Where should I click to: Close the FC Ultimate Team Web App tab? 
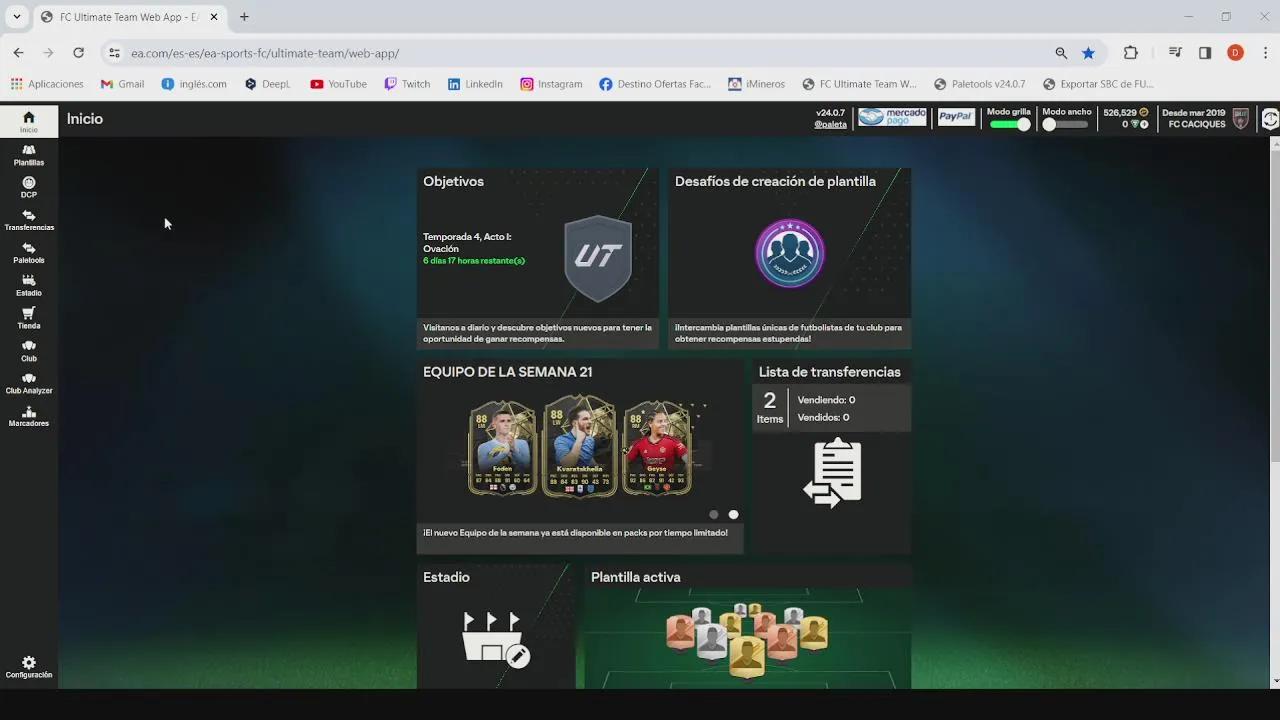click(213, 17)
